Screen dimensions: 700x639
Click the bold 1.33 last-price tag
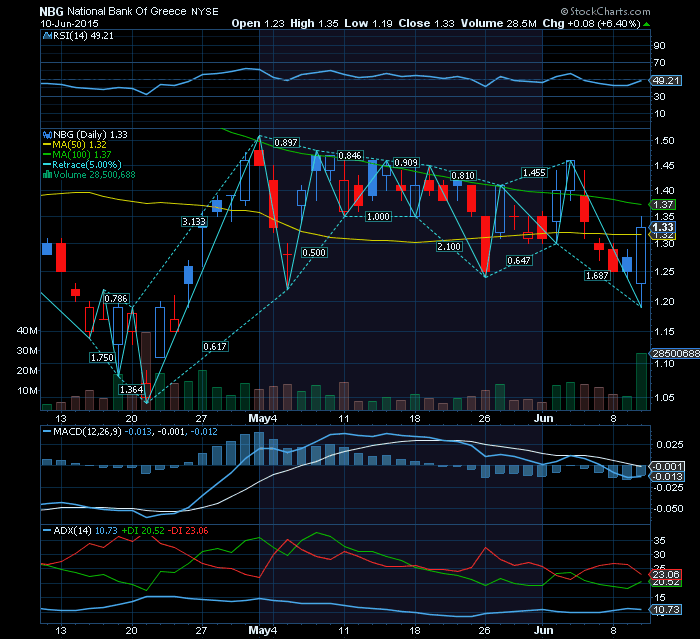point(663,227)
